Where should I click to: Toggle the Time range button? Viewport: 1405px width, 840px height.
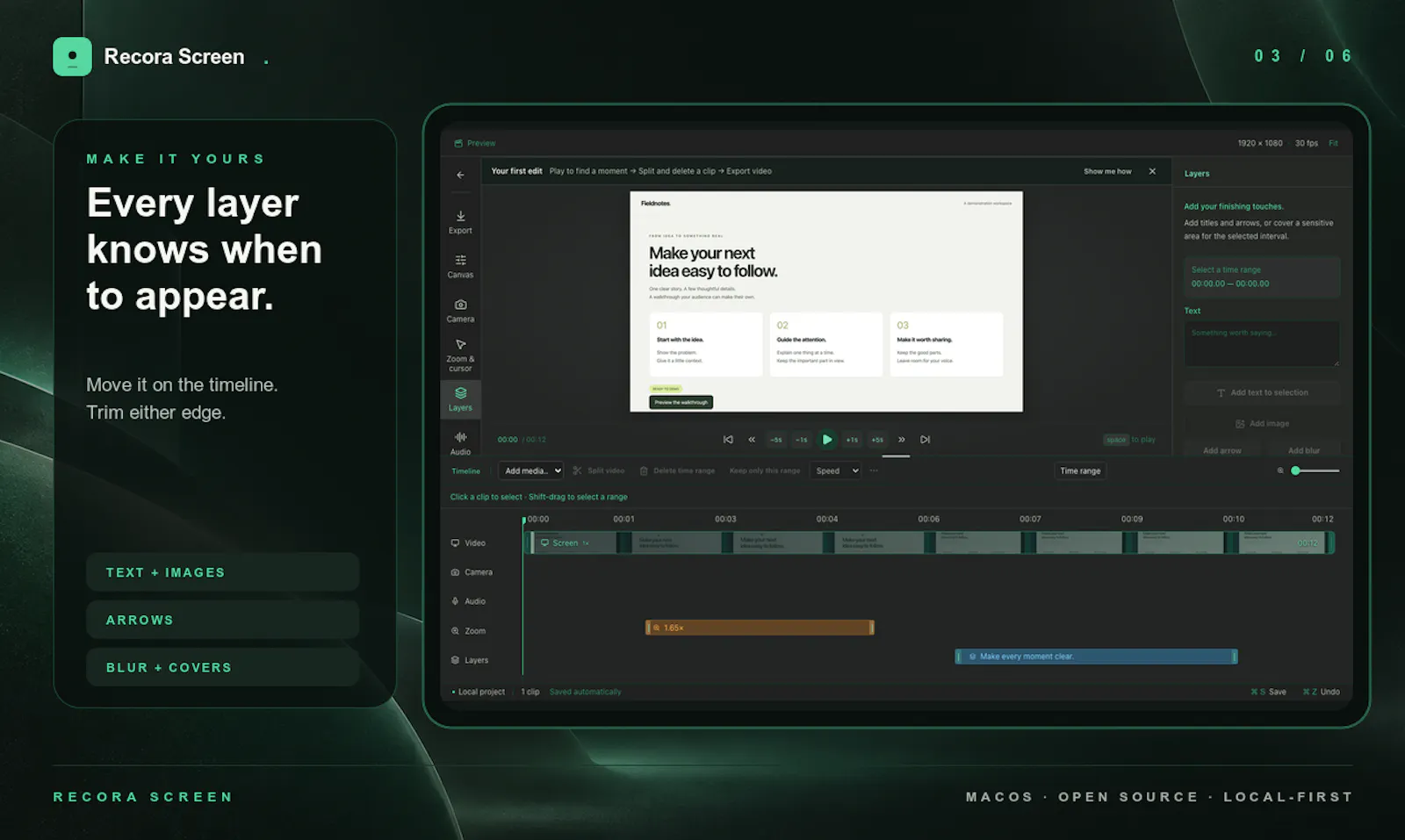pos(1080,471)
